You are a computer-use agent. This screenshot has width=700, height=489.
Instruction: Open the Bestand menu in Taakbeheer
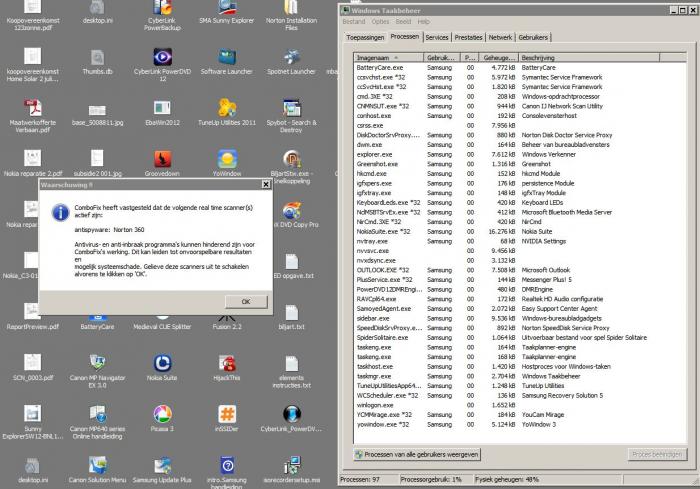[354, 21]
